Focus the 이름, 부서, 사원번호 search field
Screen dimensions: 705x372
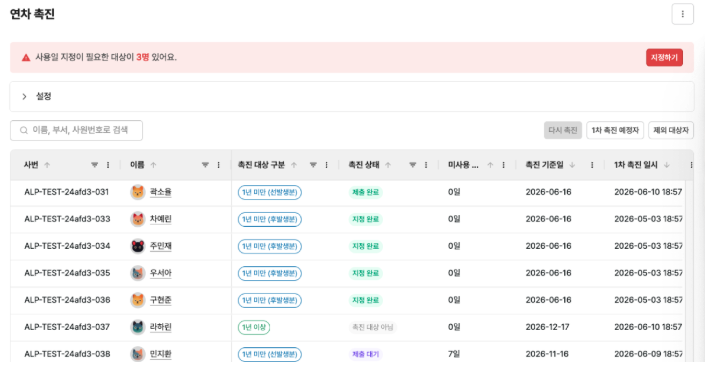click(x=76, y=130)
